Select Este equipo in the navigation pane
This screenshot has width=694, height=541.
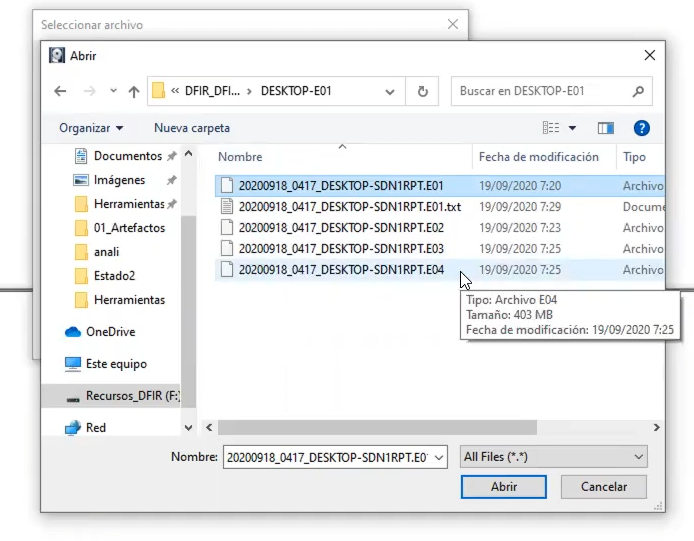(x=116, y=363)
